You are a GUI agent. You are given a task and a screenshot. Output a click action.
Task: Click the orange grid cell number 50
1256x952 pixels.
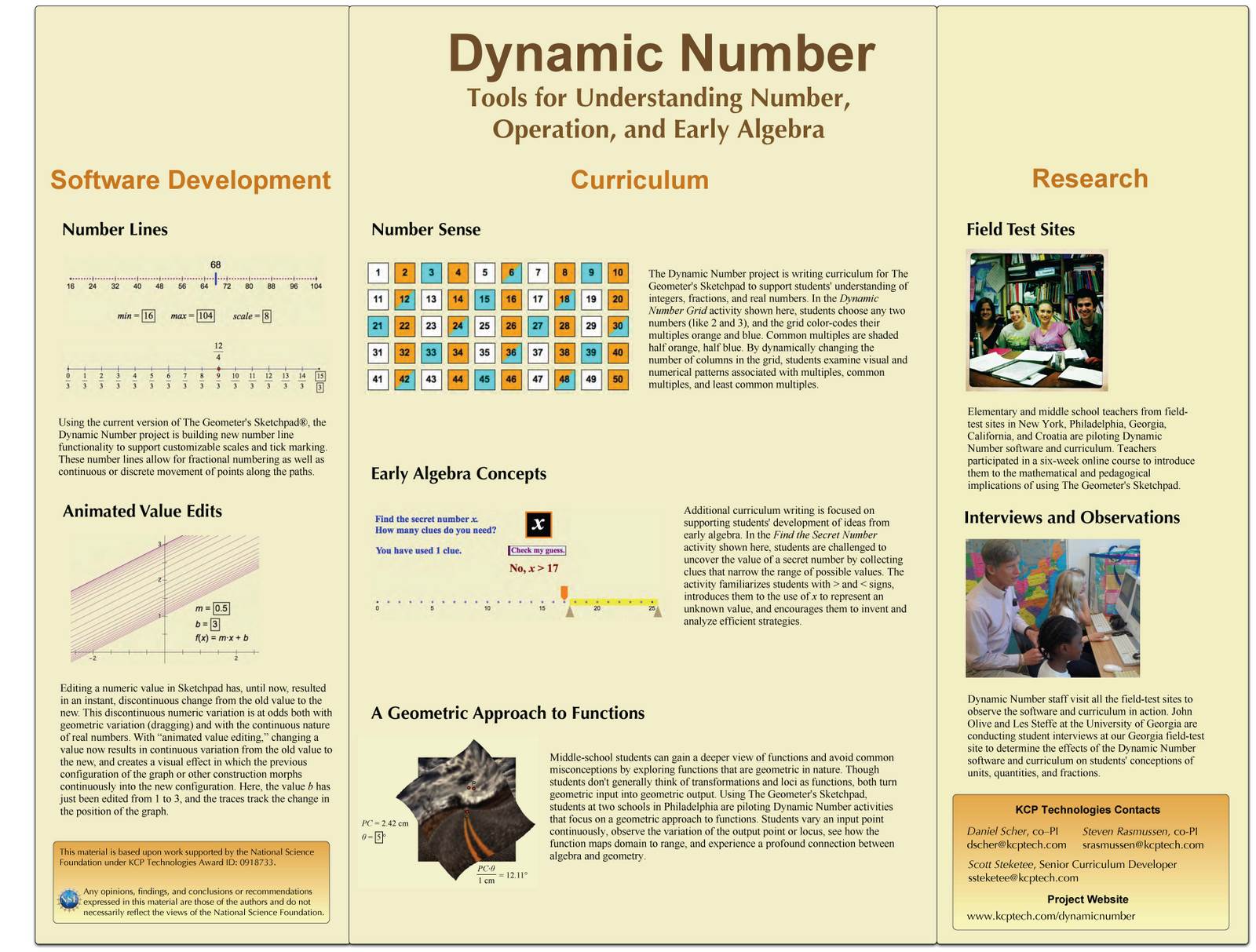(x=618, y=379)
